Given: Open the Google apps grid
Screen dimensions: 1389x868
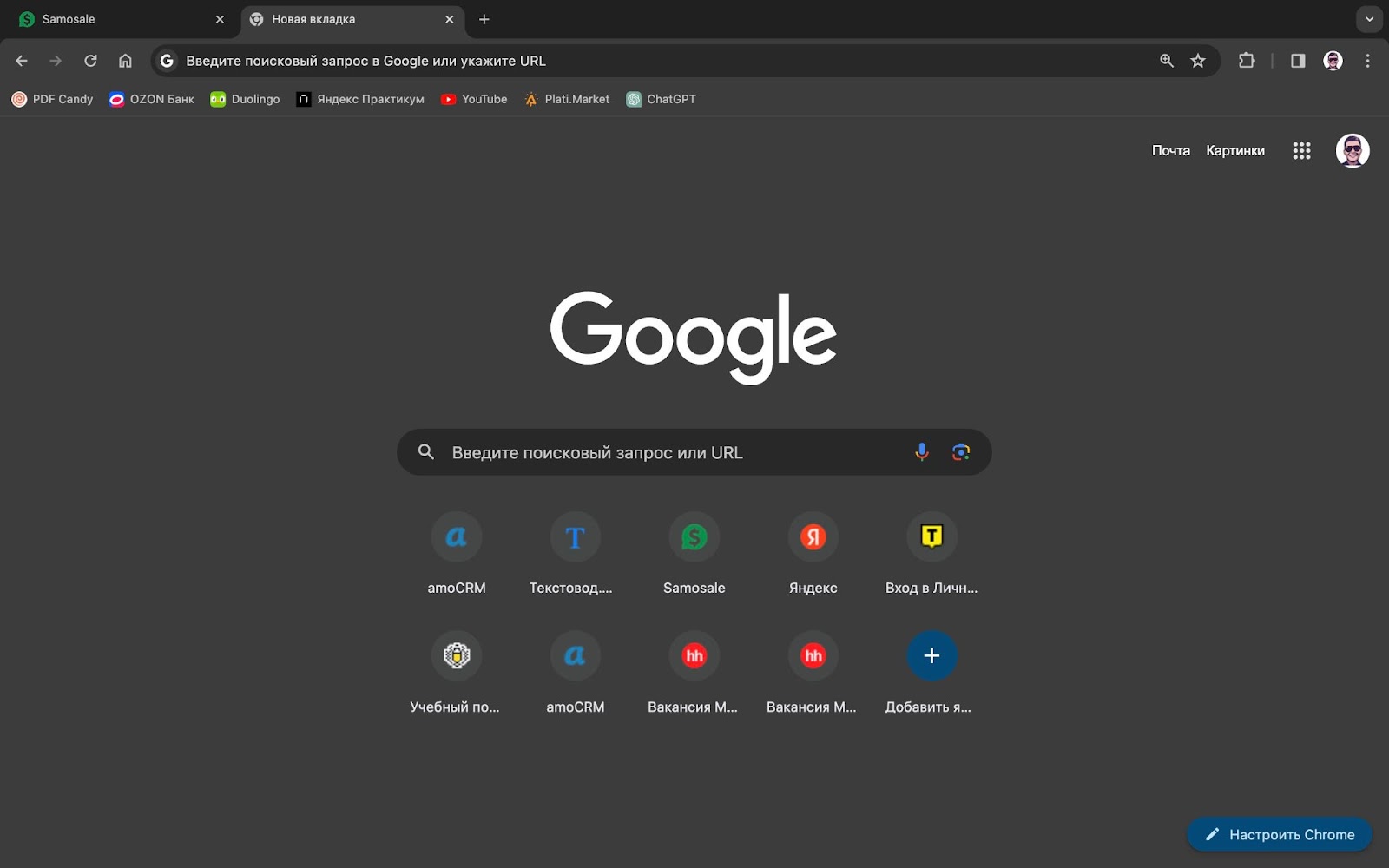Looking at the screenshot, I should (1301, 151).
